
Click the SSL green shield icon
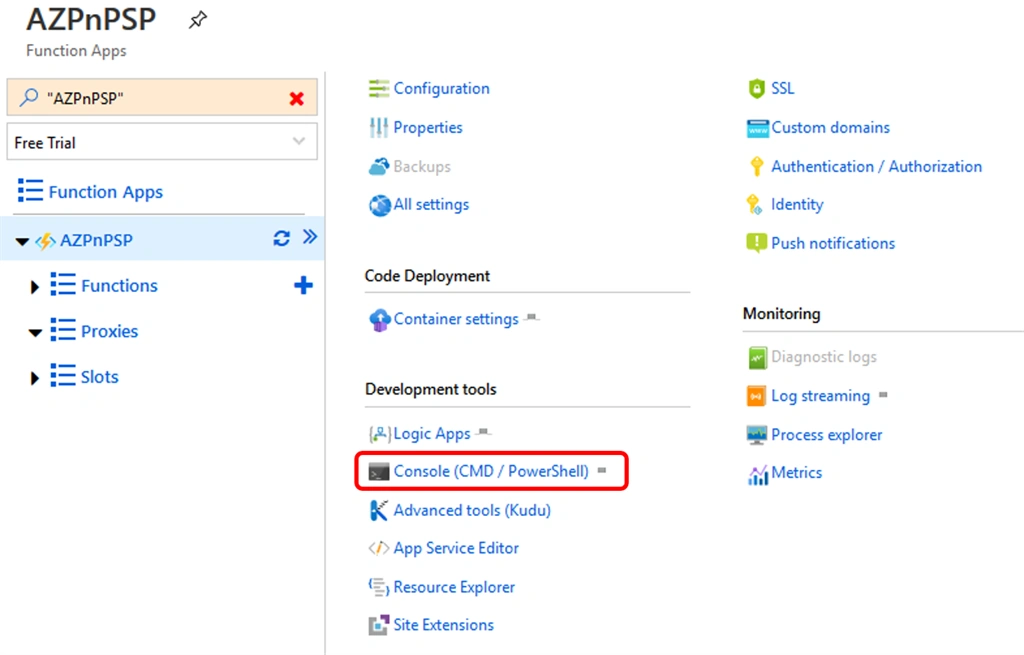756,88
